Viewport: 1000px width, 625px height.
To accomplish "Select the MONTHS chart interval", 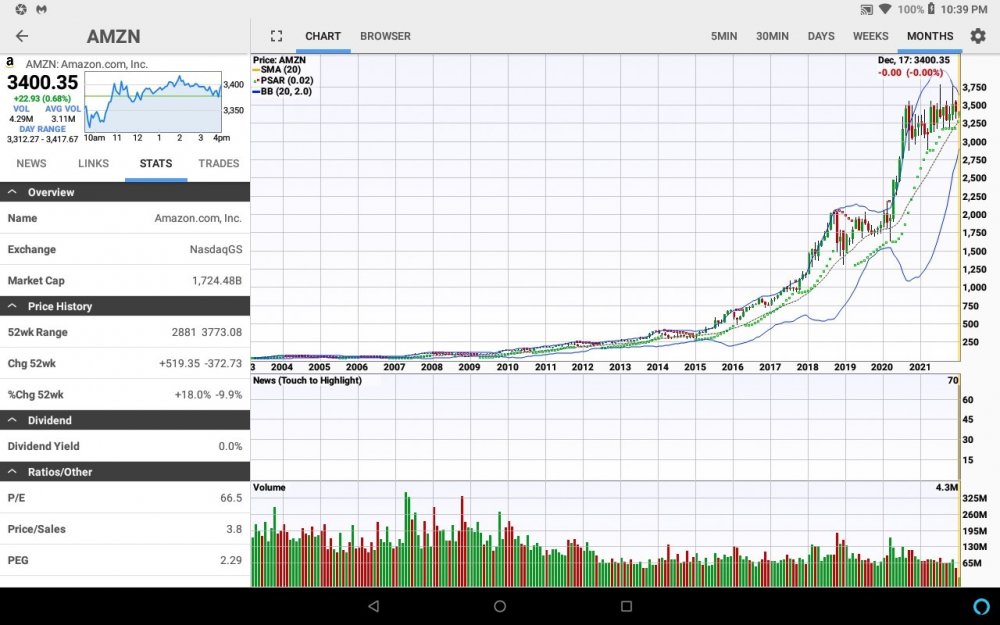I will [930, 36].
